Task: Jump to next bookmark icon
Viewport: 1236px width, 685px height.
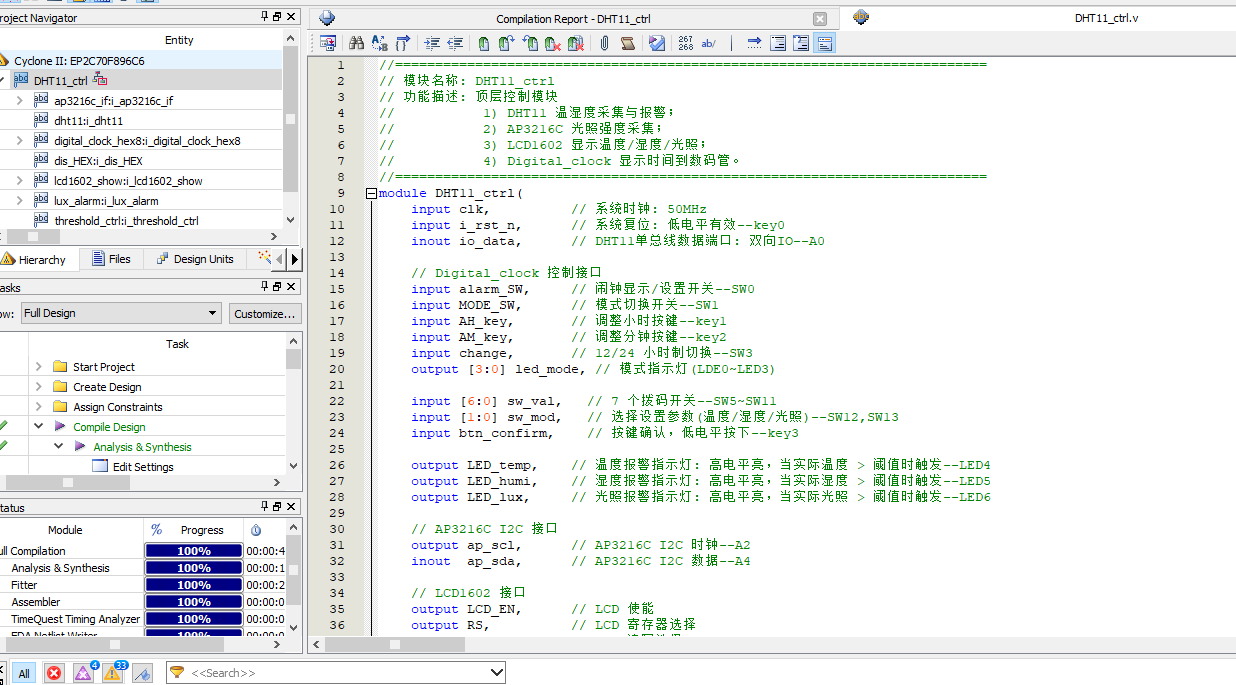Action: (x=506, y=43)
